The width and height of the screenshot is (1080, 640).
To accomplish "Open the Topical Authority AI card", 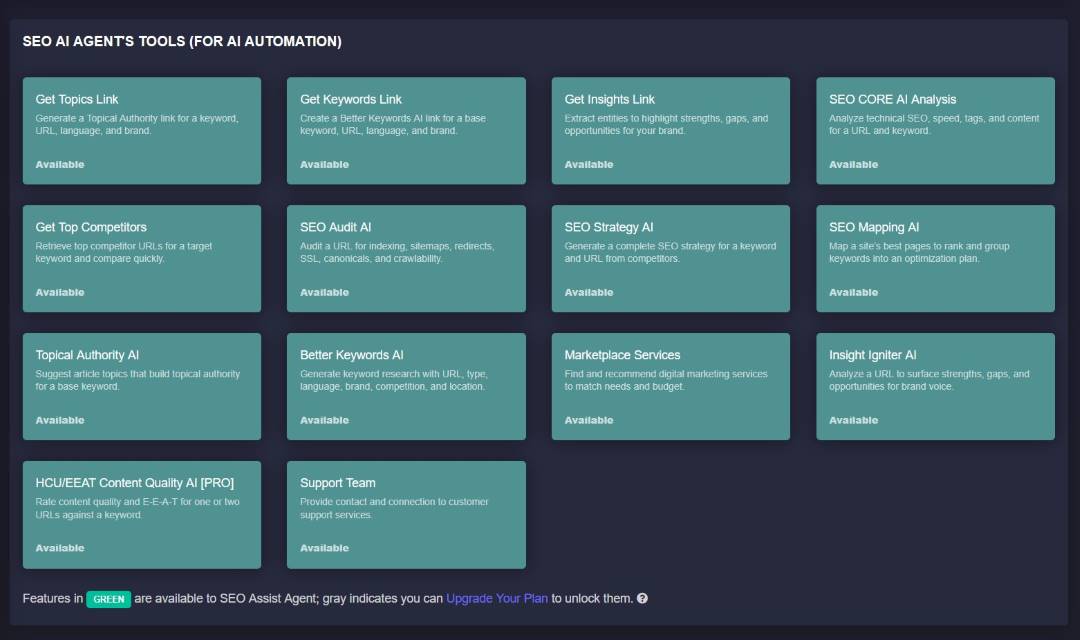I will point(142,386).
